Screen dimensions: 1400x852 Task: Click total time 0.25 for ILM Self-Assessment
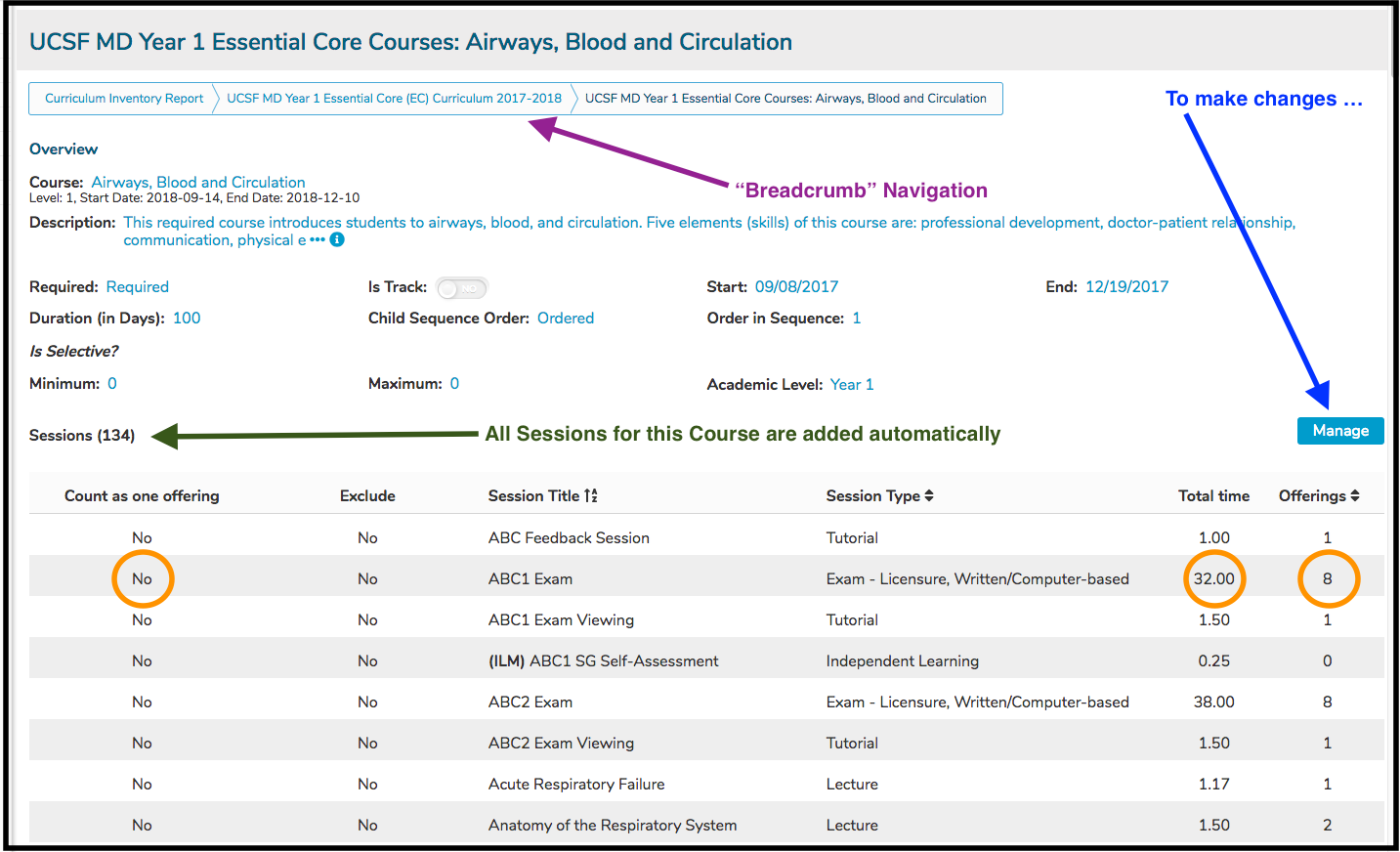[x=1213, y=660]
